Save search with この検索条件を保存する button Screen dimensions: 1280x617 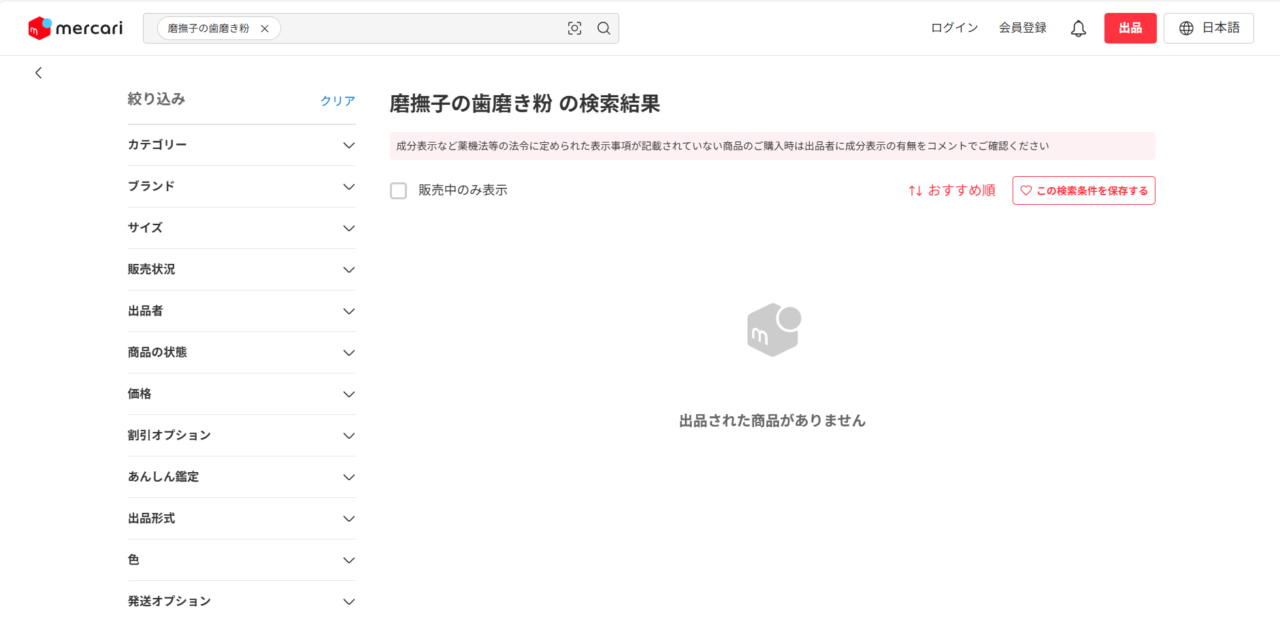(1083, 190)
